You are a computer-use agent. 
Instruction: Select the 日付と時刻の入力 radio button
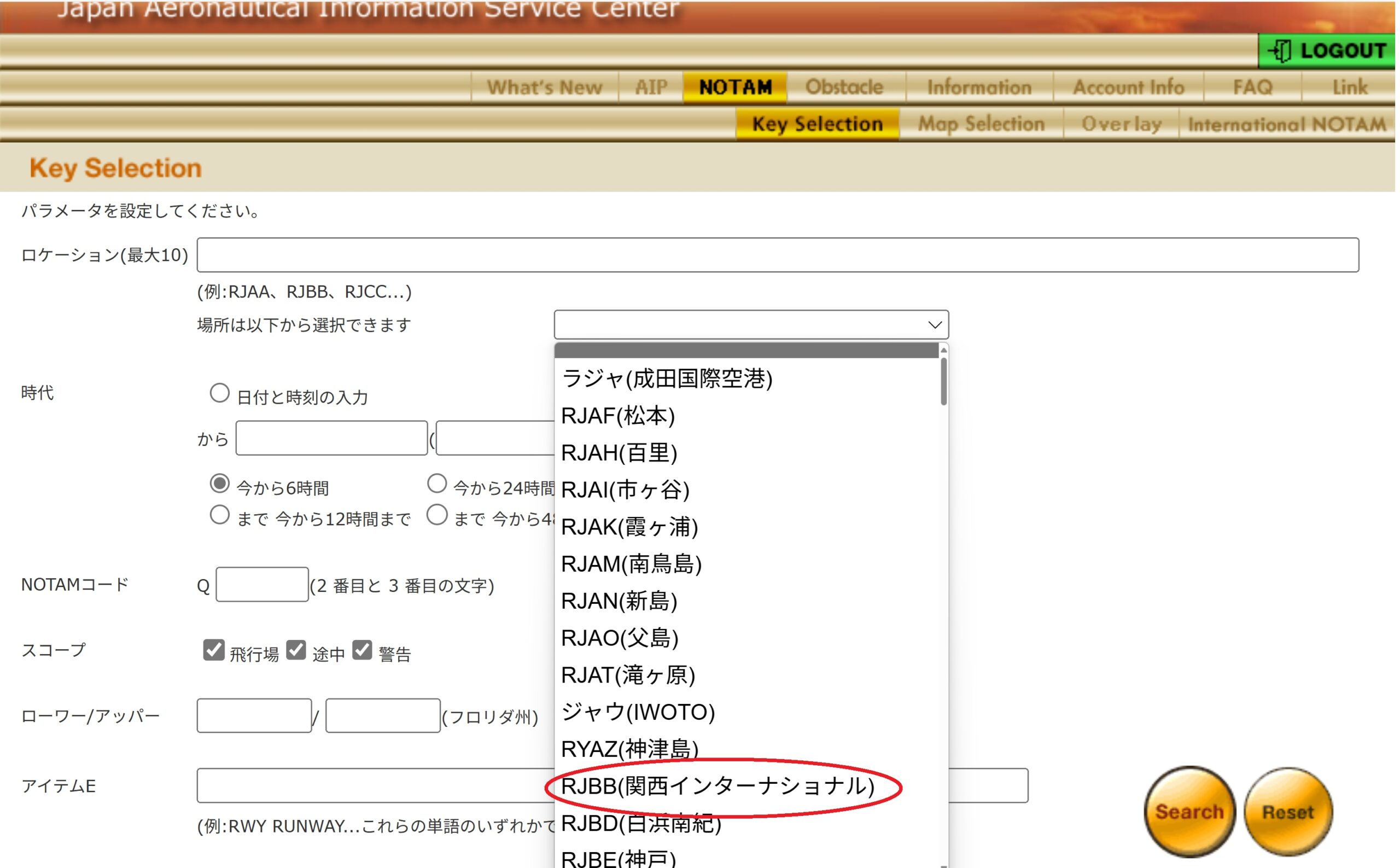coord(219,393)
